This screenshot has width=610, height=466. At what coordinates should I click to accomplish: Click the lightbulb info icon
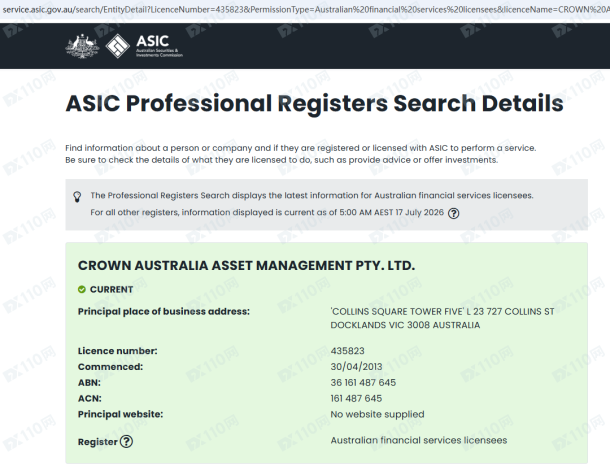[77, 196]
